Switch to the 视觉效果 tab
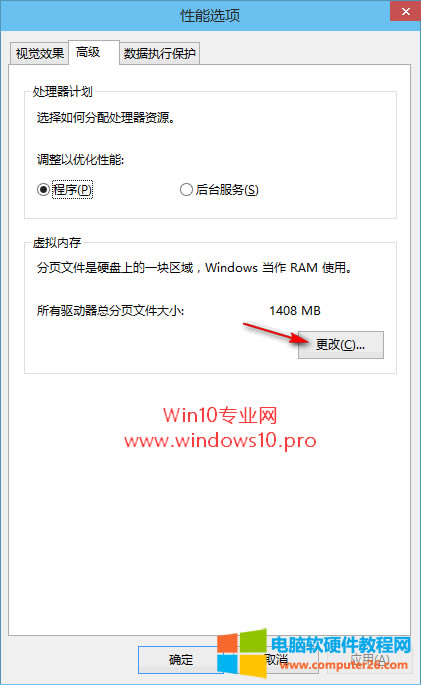The height and width of the screenshot is (685, 421). tap(39, 53)
